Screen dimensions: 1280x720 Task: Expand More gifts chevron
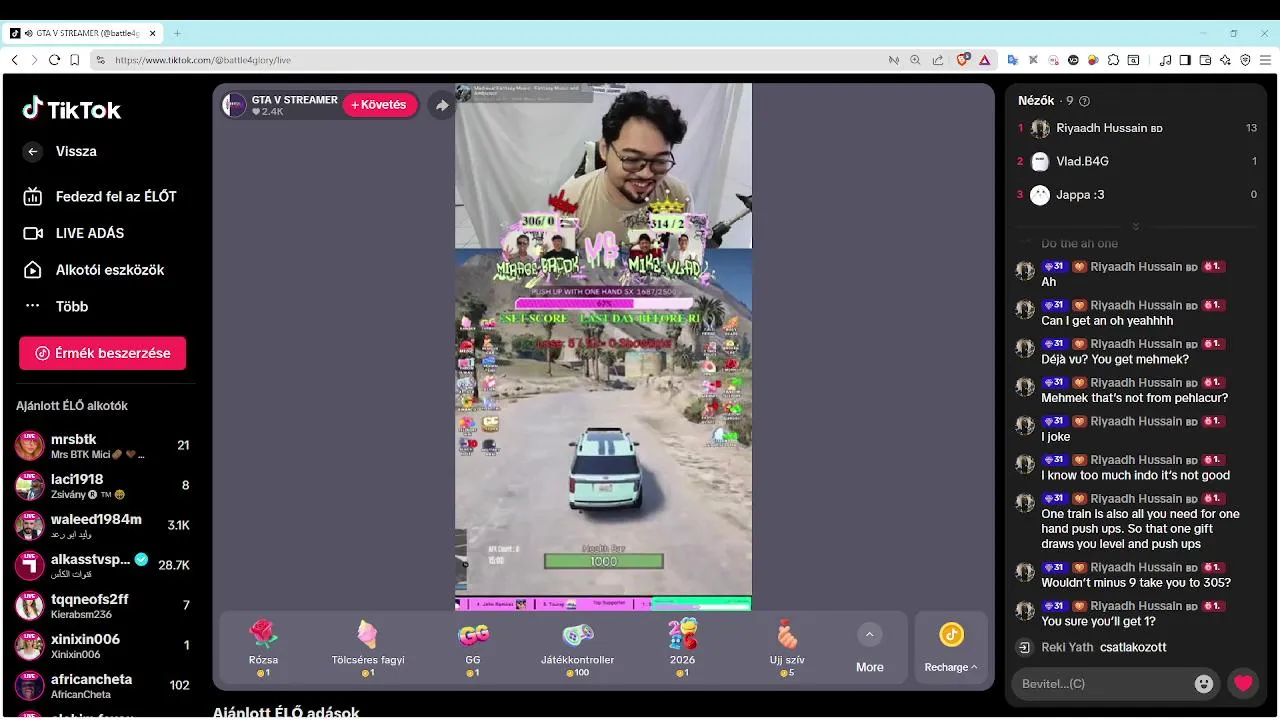(x=869, y=634)
